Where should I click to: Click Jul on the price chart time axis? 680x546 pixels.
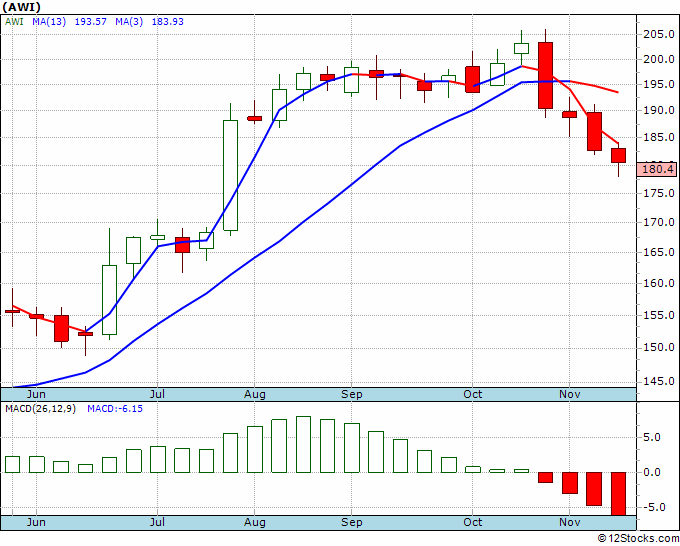coord(157,394)
